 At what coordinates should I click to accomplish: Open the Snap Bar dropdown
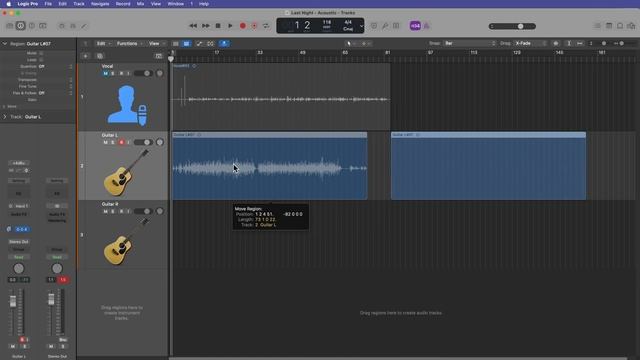[469, 43]
